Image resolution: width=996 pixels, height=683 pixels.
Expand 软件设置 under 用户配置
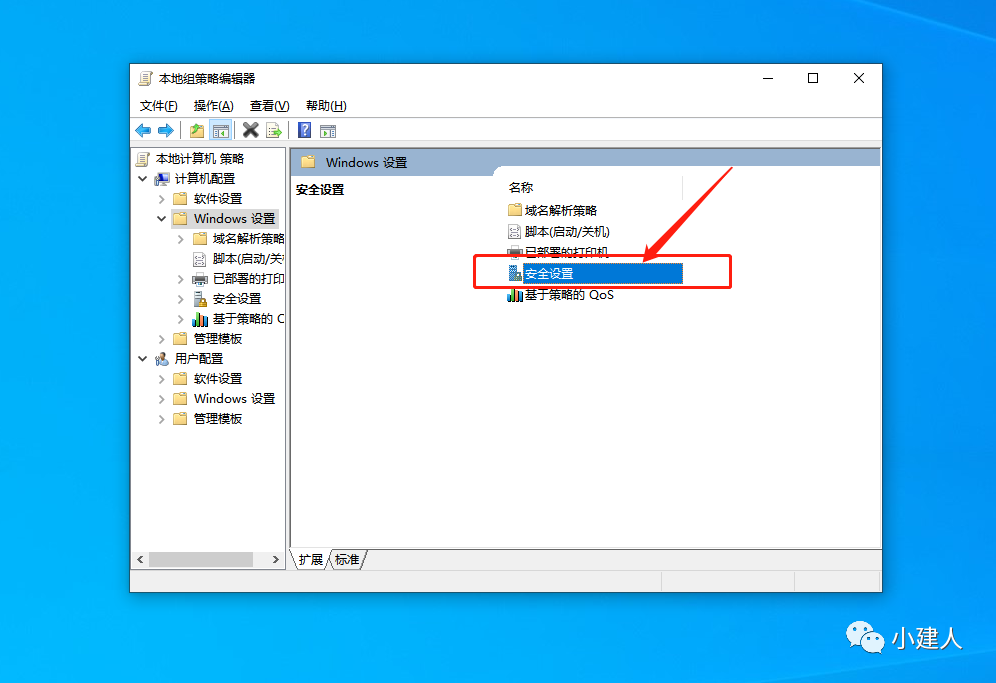161,379
